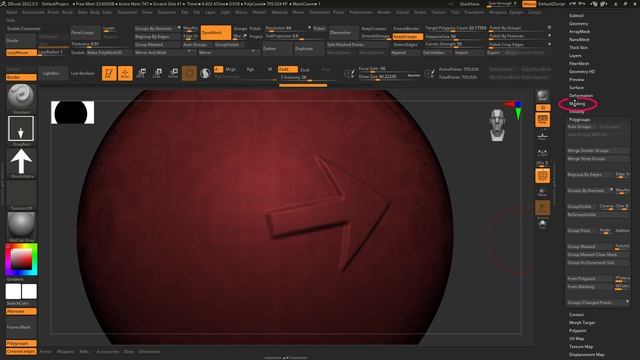Open the arrow BrushAlpha selector
640x360 pixels.
tap(21, 161)
